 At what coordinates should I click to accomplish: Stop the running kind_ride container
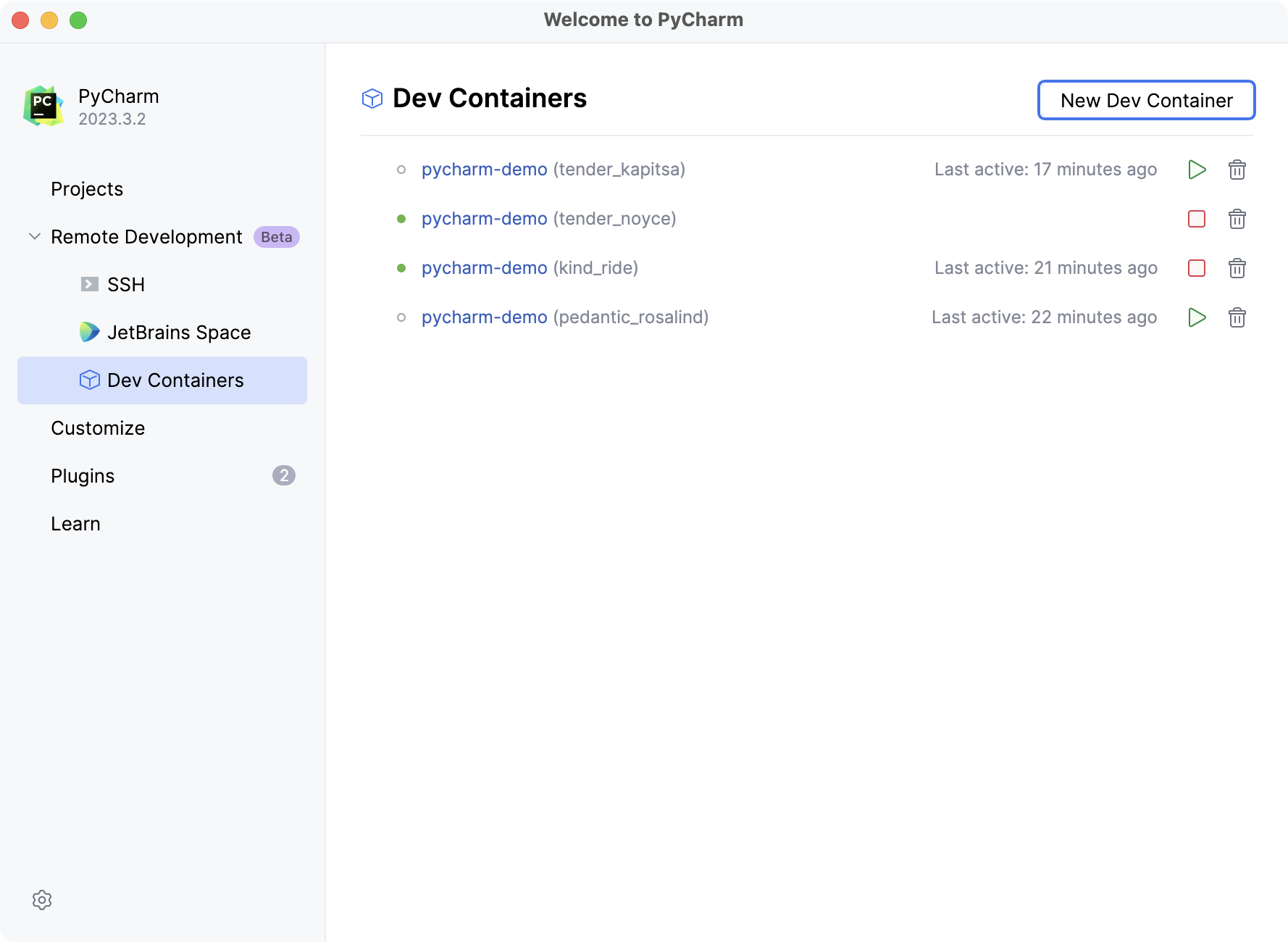coord(1197,268)
